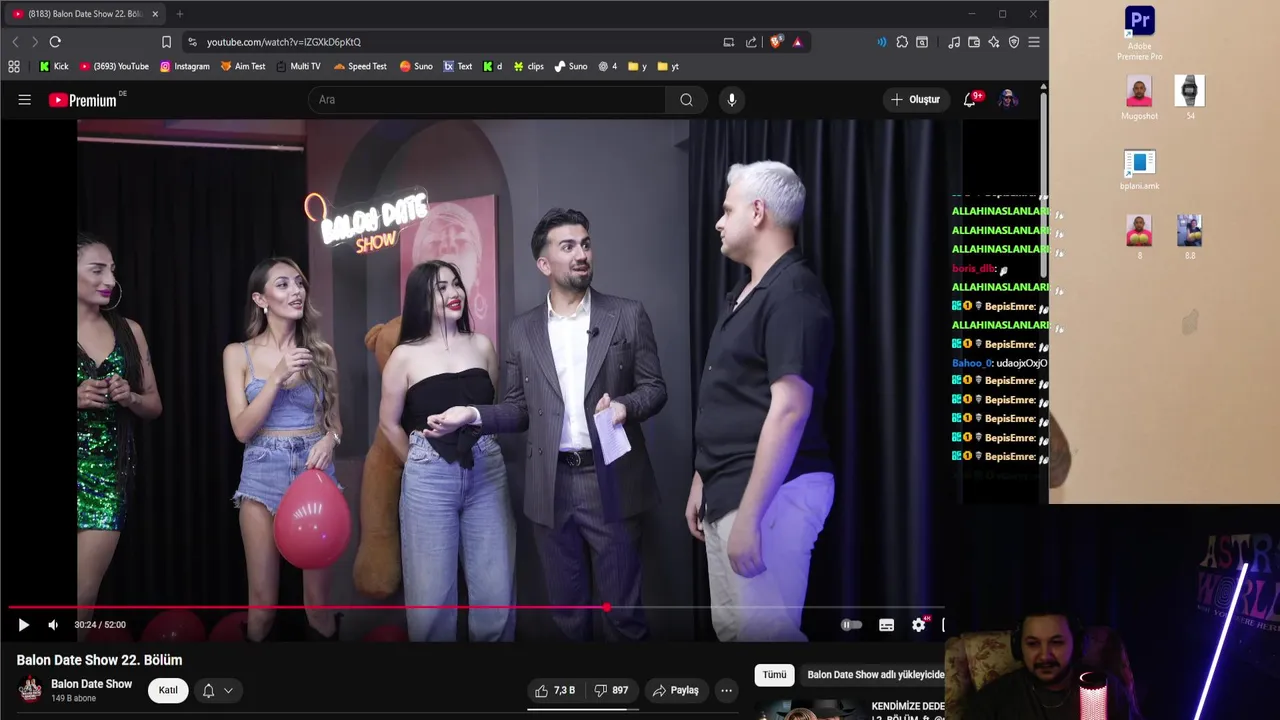The image size is (1280, 720).
Task: Go forward in the browser
Action: point(34,42)
